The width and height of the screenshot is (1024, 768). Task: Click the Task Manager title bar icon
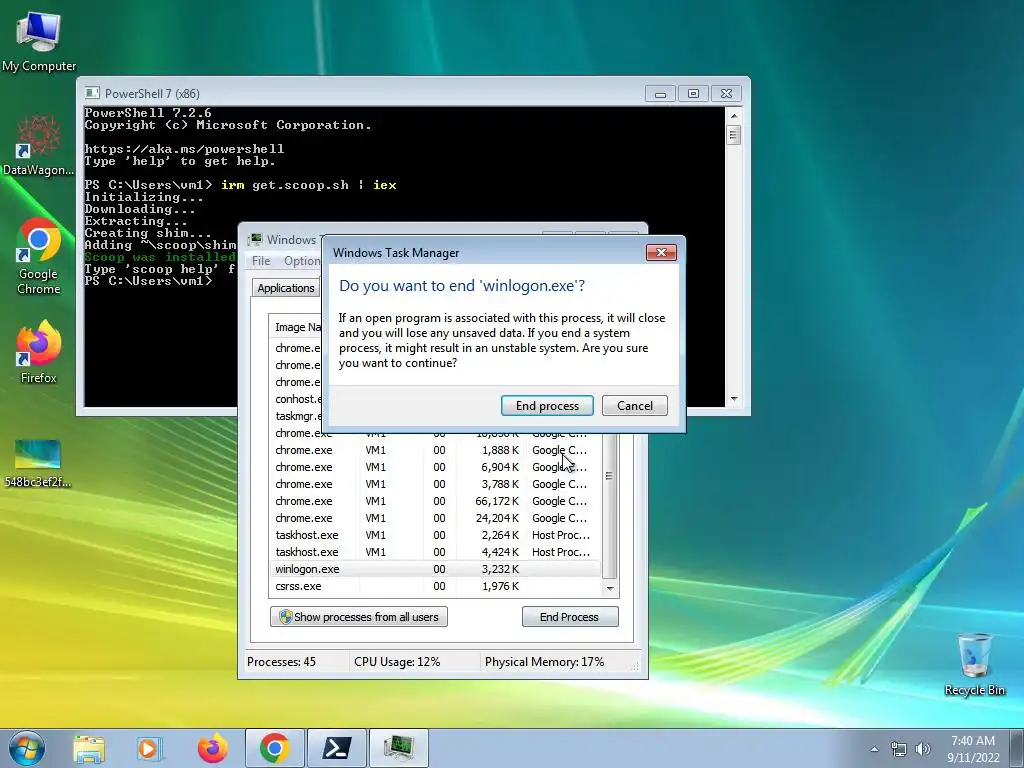[255, 240]
